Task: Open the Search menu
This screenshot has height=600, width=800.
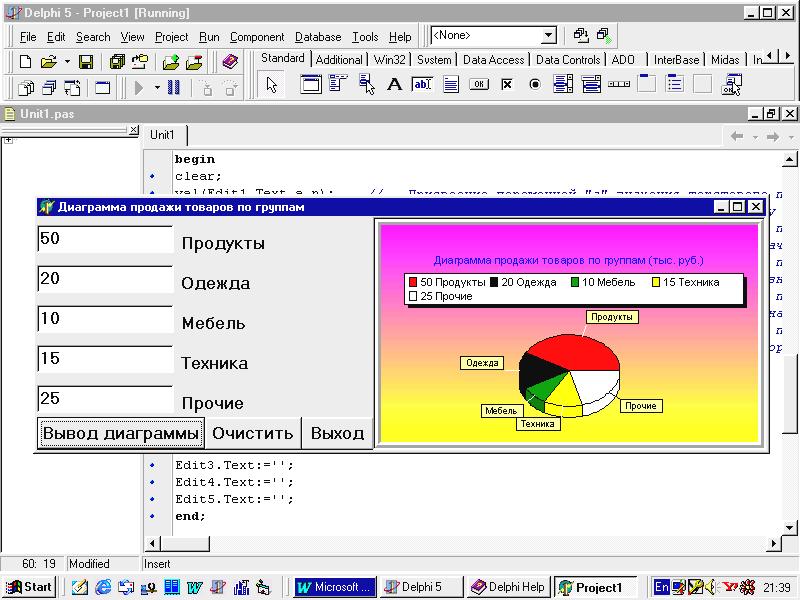Action: [x=93, y=37]
